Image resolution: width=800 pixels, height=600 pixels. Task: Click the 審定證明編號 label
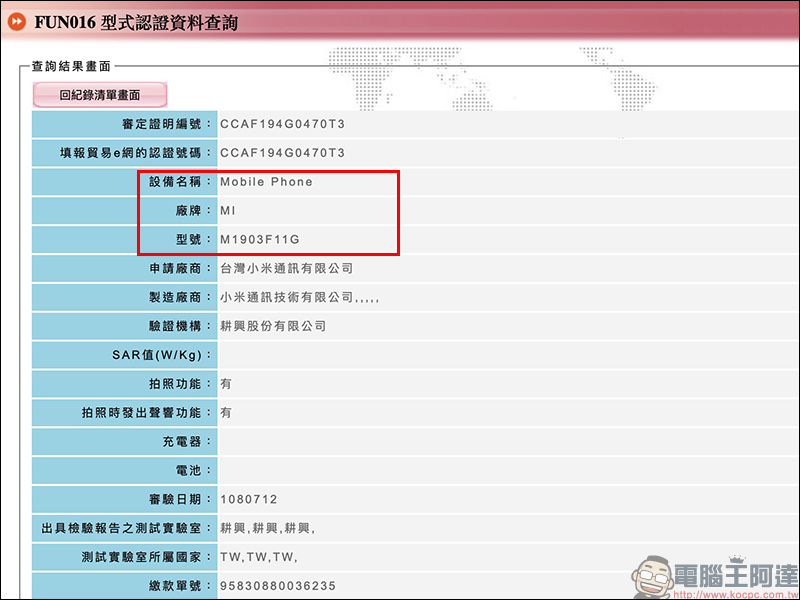167,124
